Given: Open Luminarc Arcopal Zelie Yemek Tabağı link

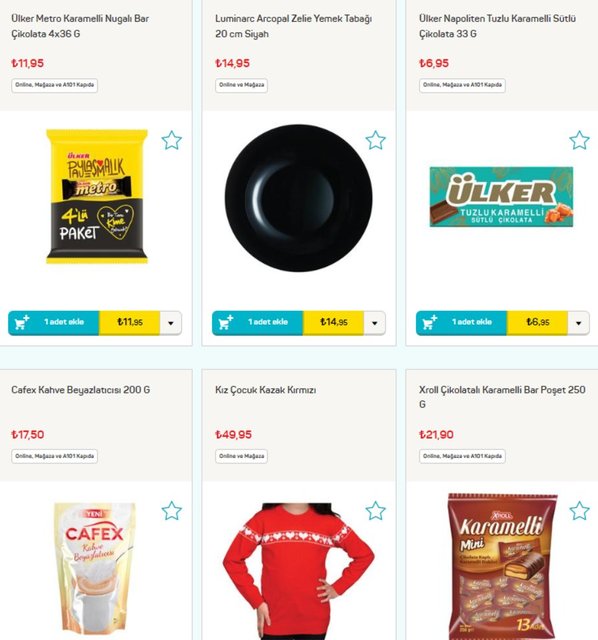Looking at the screenshot, I should pyautogui.click(x=293, y=26).
